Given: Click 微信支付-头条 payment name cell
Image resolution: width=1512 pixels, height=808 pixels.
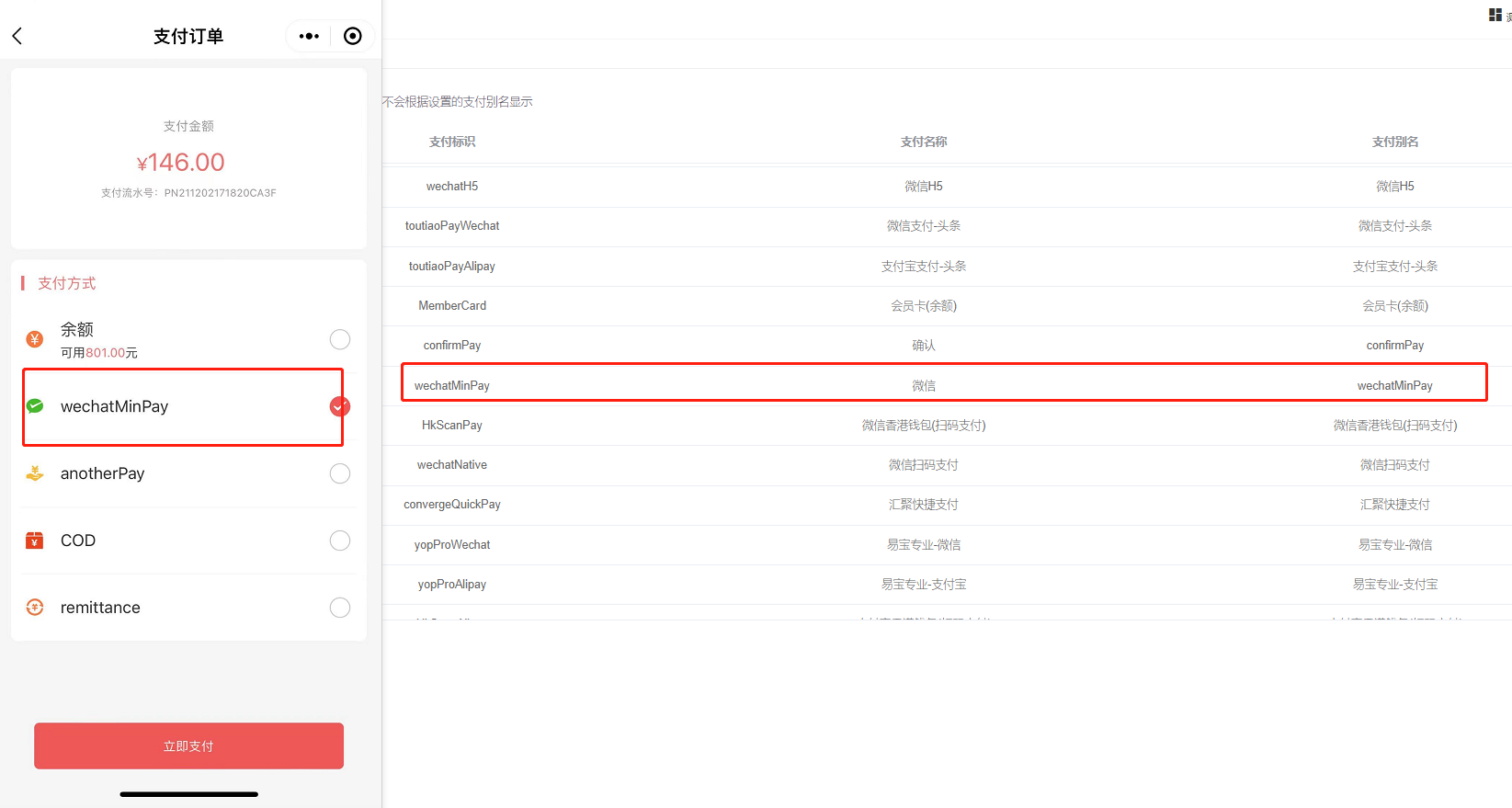Looking at the screenshot, I should 924,226.
